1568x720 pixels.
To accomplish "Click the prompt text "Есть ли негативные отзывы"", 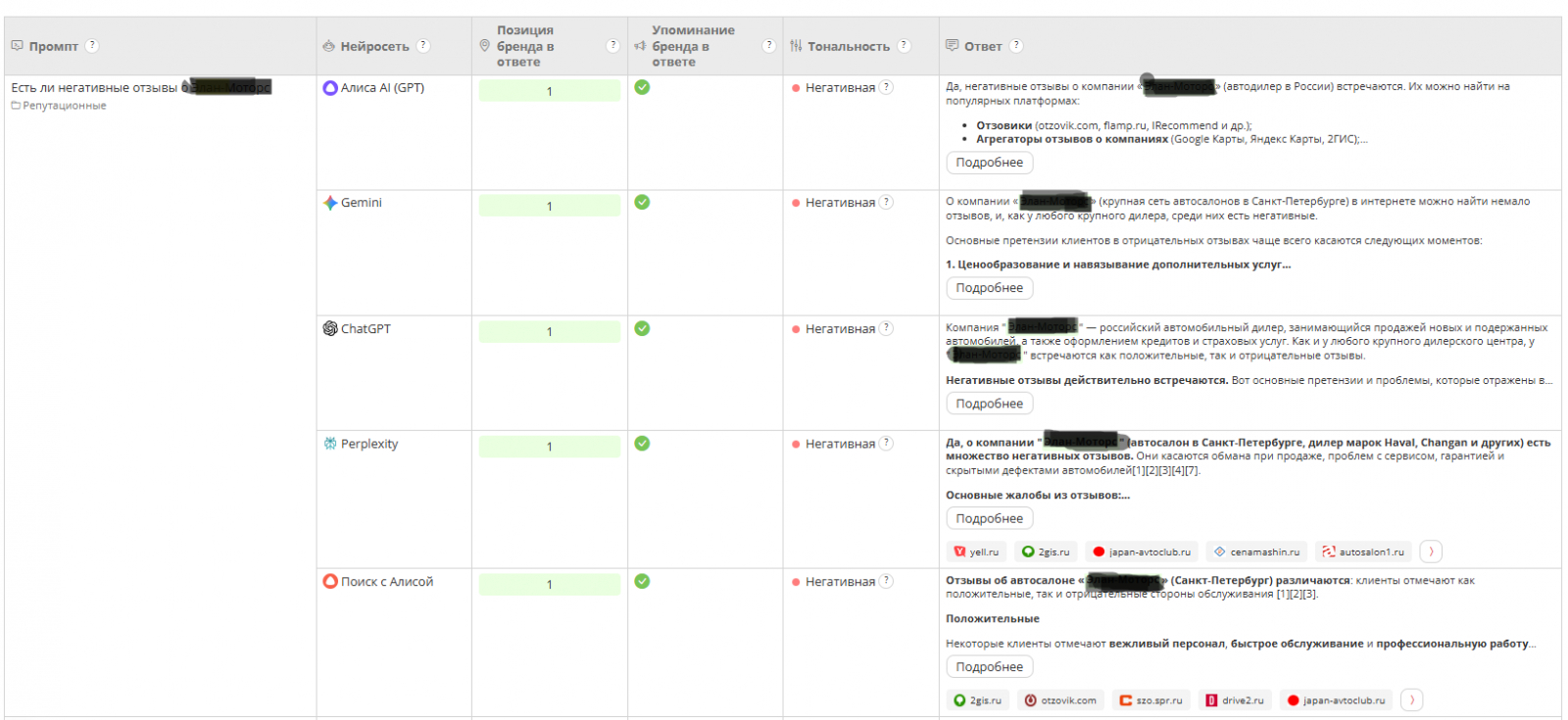I will pyautogui.click(x=94, y=88).
